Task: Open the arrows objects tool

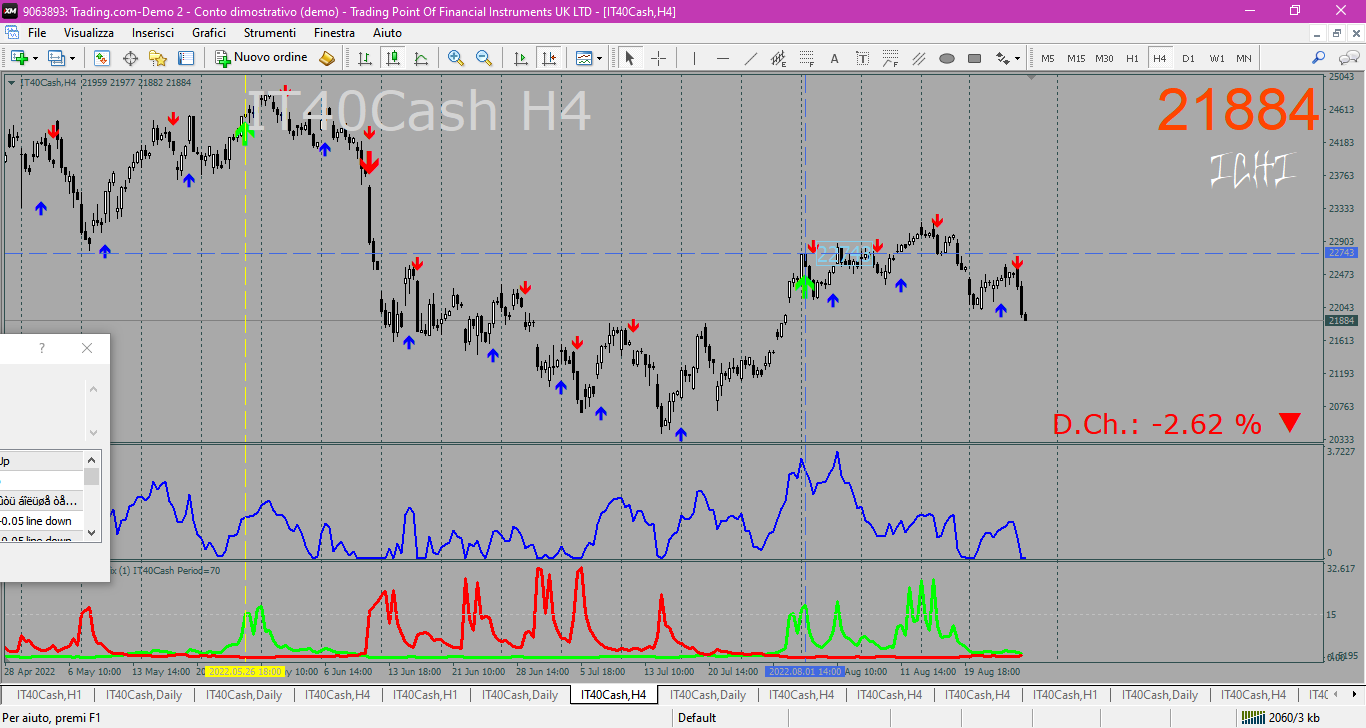Action: coord(1003,58)
